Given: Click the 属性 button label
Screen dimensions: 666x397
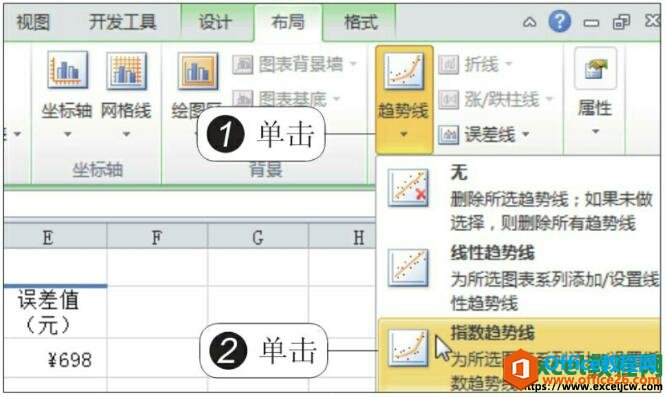Looking at the screenshot, I should coord(595,108).
